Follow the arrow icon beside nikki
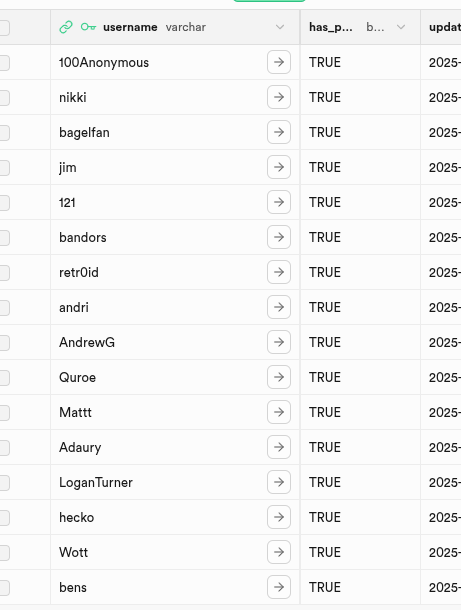The image size is (461, 610). [279, 97]
